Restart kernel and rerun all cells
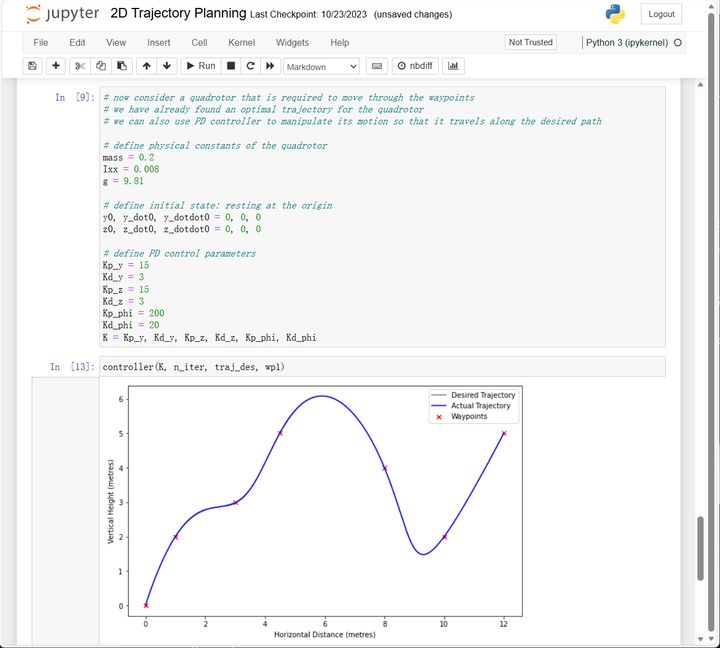Image resolution: width=720 pixels, height=648 pixels. click(x=270, y=66)
